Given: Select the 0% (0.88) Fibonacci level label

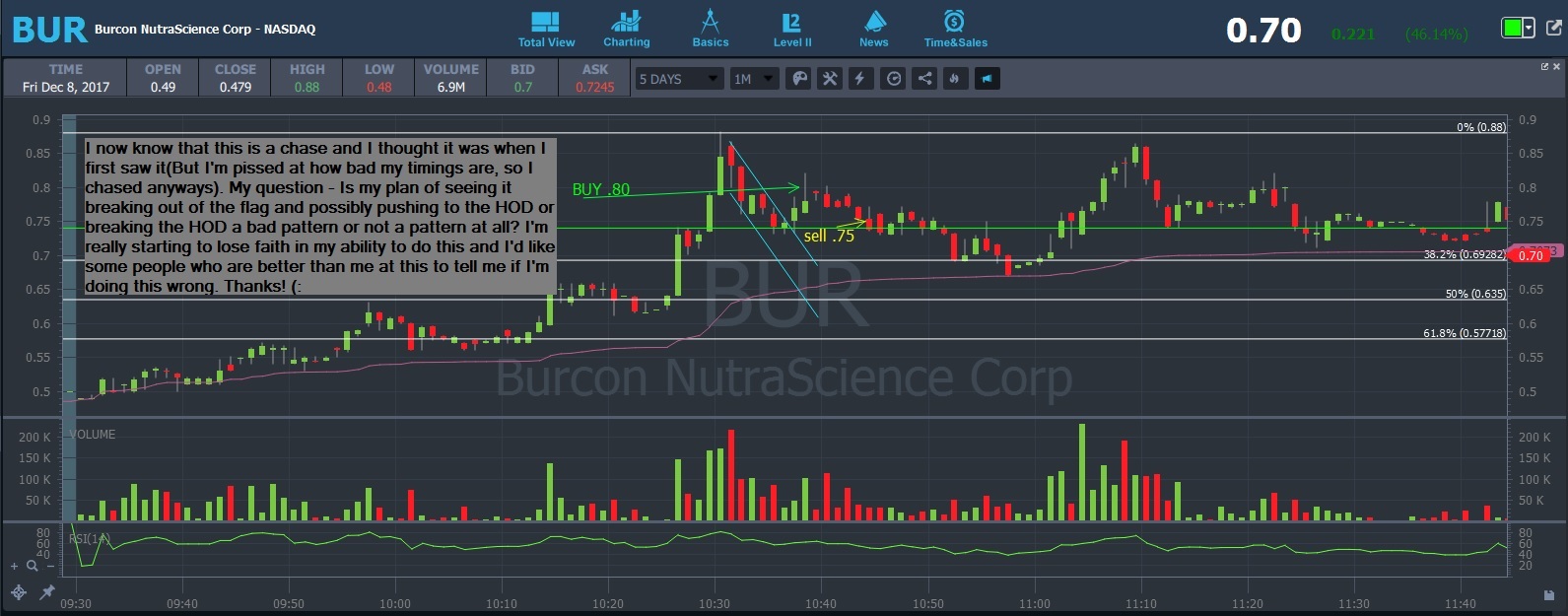Looking at the screenshot, I should pos(1481,127).
